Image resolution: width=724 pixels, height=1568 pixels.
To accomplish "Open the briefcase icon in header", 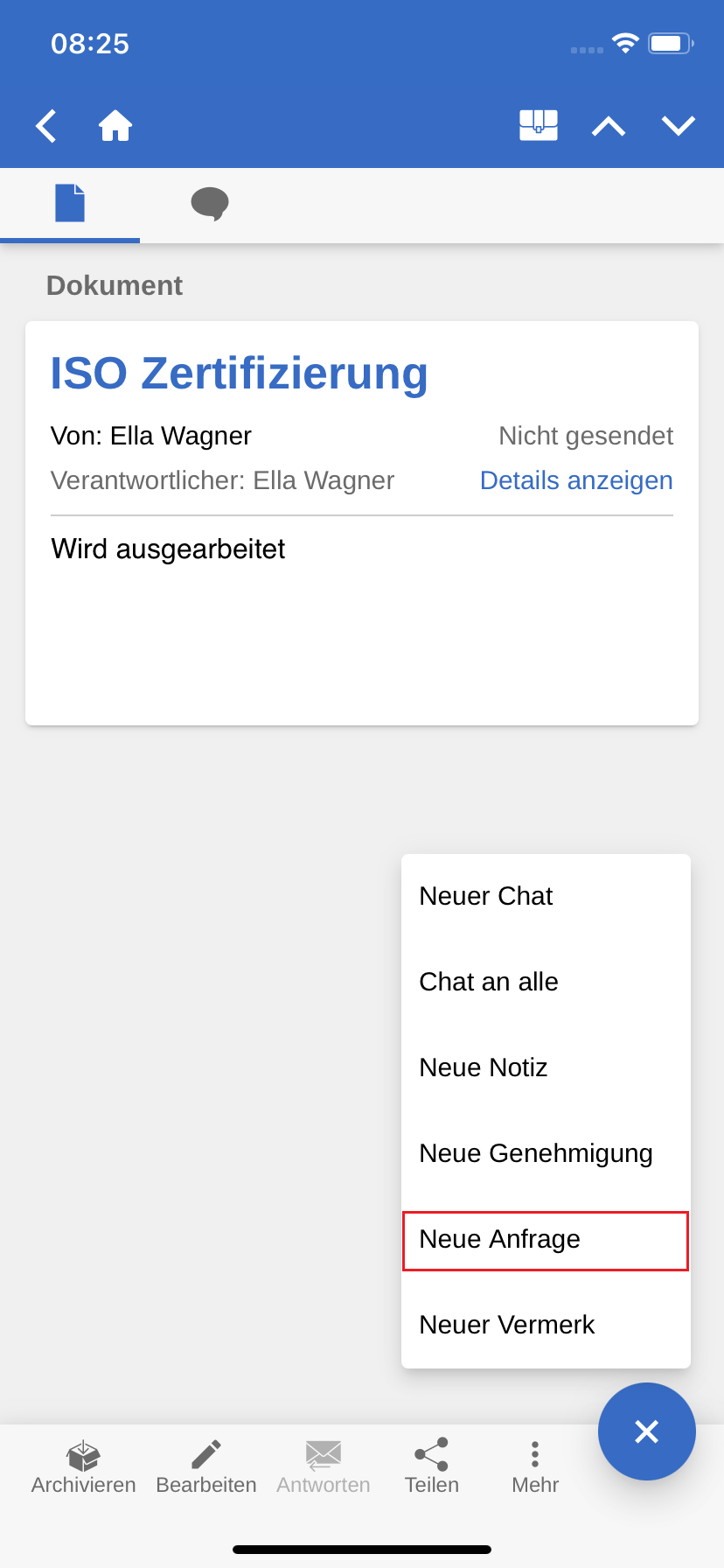I will pos(539,125).
